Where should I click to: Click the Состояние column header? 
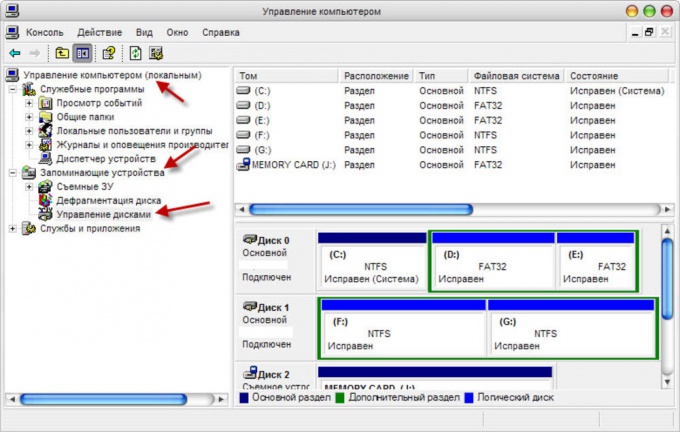click(x=610, y=76)
